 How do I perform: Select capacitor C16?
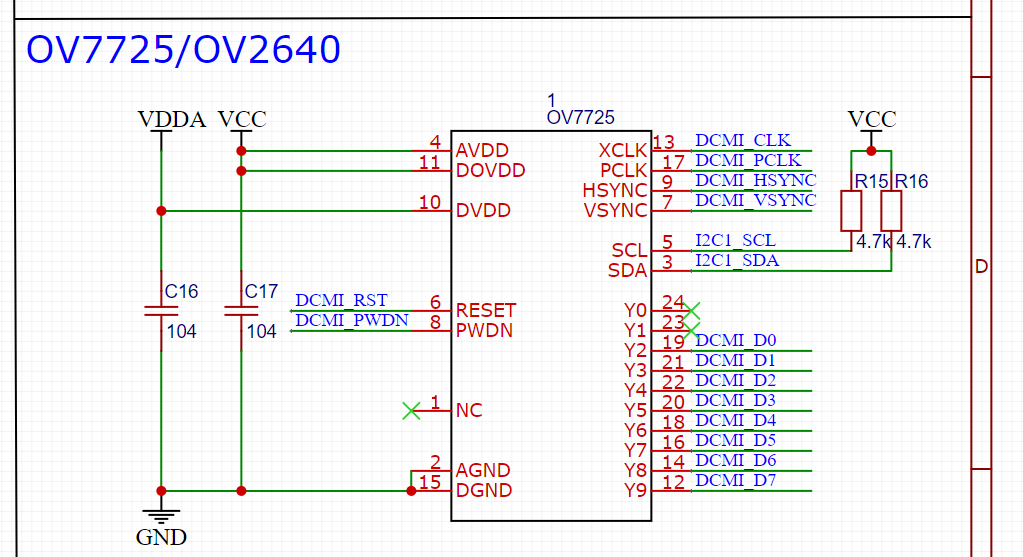tap(161, 311)
